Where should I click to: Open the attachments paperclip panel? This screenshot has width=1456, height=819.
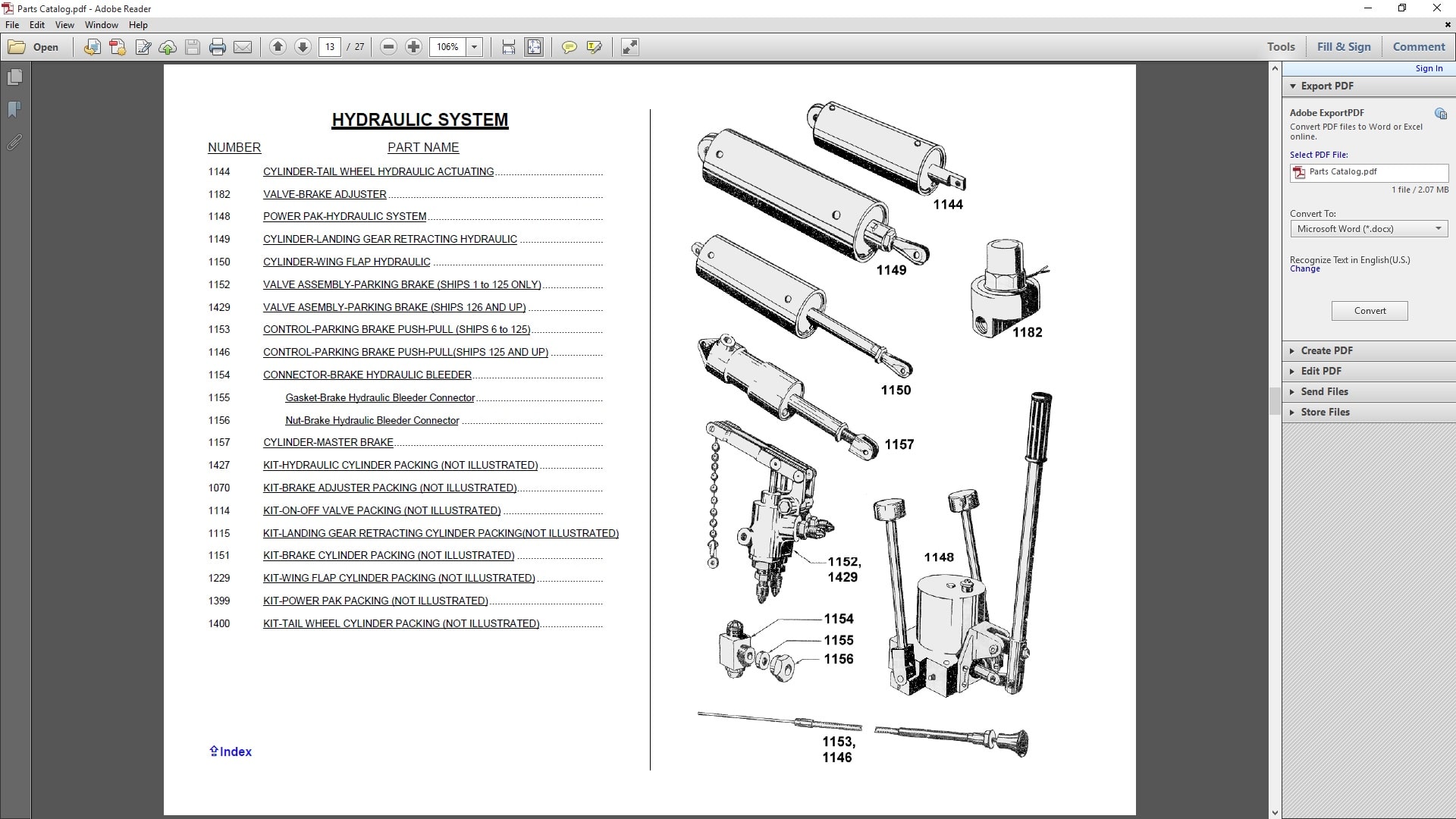pyautogui.click(x=14, y=142)
